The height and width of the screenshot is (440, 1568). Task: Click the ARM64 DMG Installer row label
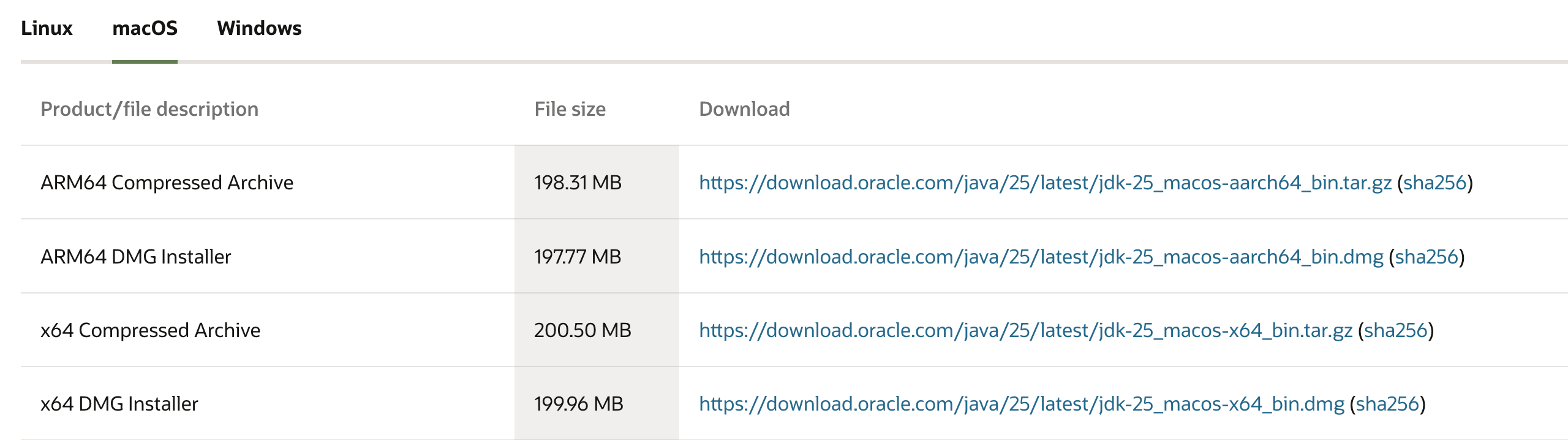point(135,257)
